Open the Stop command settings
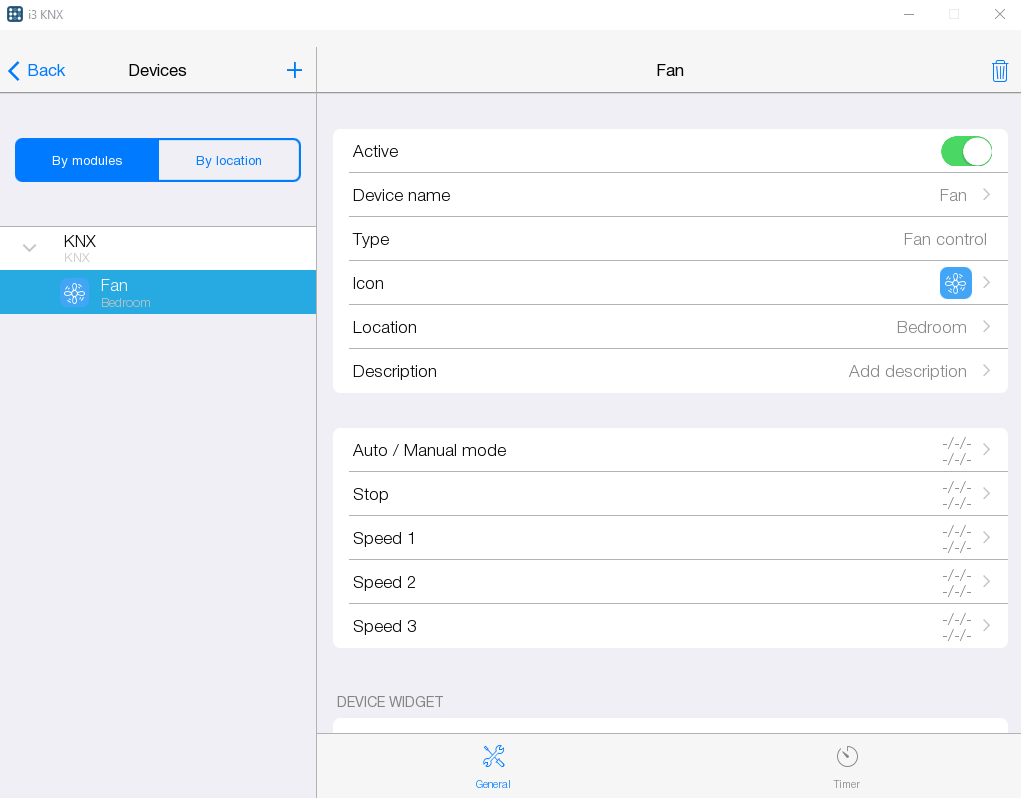The width and height of the screenshot is (1021, 798). point(670,494)
